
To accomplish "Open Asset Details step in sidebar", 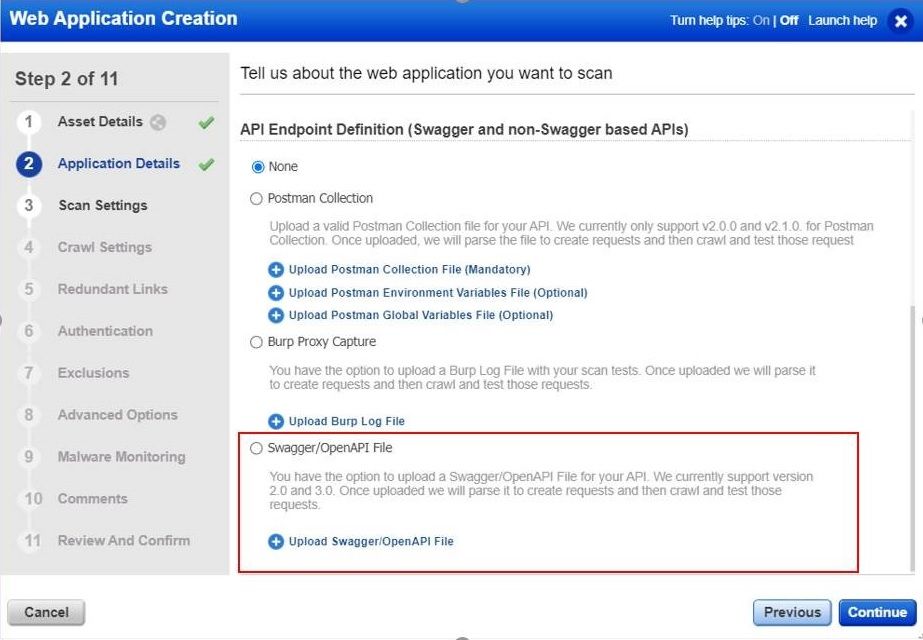I will [x=100, y=122].
